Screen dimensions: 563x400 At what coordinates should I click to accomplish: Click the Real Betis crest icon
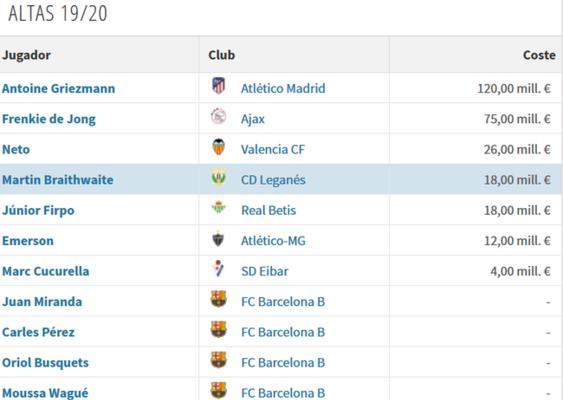[x=218, y=208]
